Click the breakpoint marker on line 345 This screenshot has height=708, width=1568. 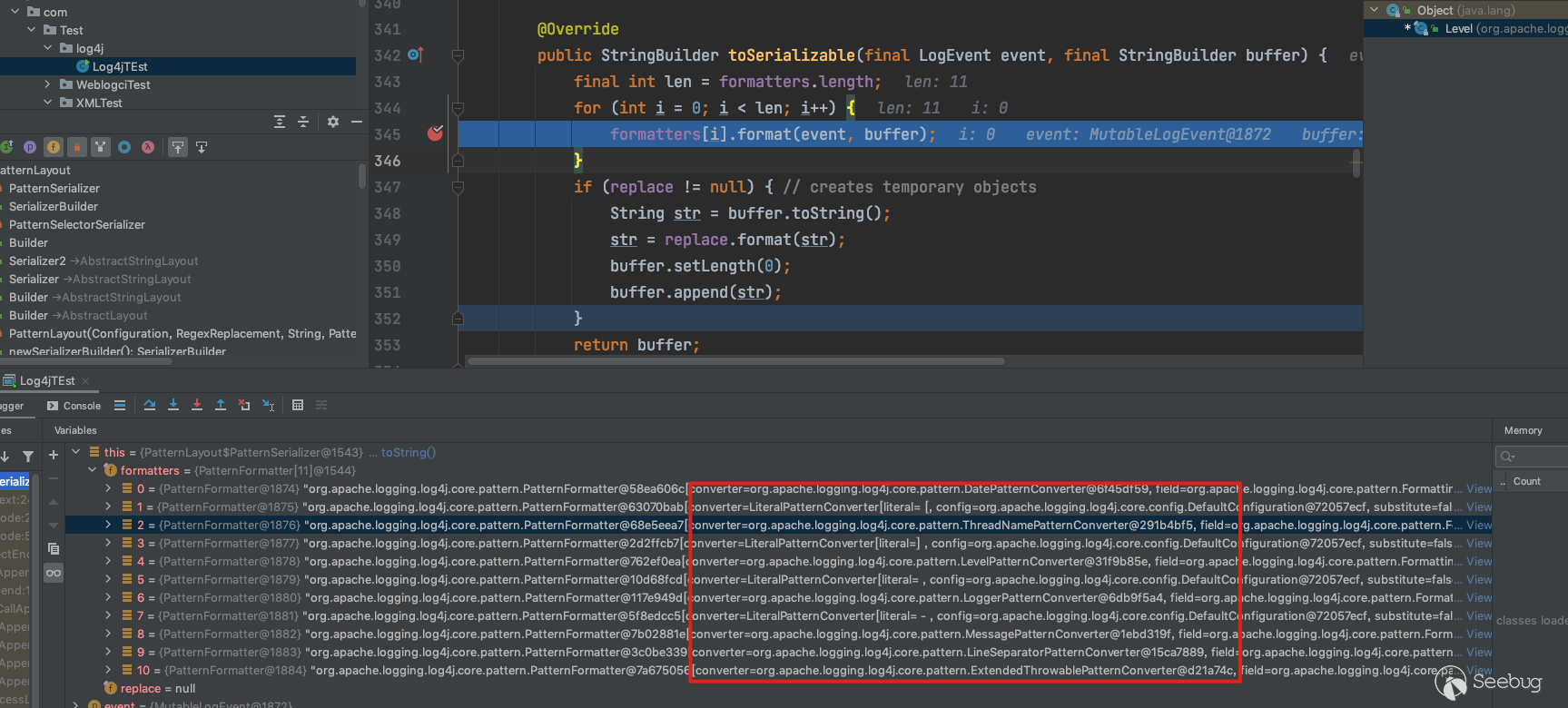point(435,134)
